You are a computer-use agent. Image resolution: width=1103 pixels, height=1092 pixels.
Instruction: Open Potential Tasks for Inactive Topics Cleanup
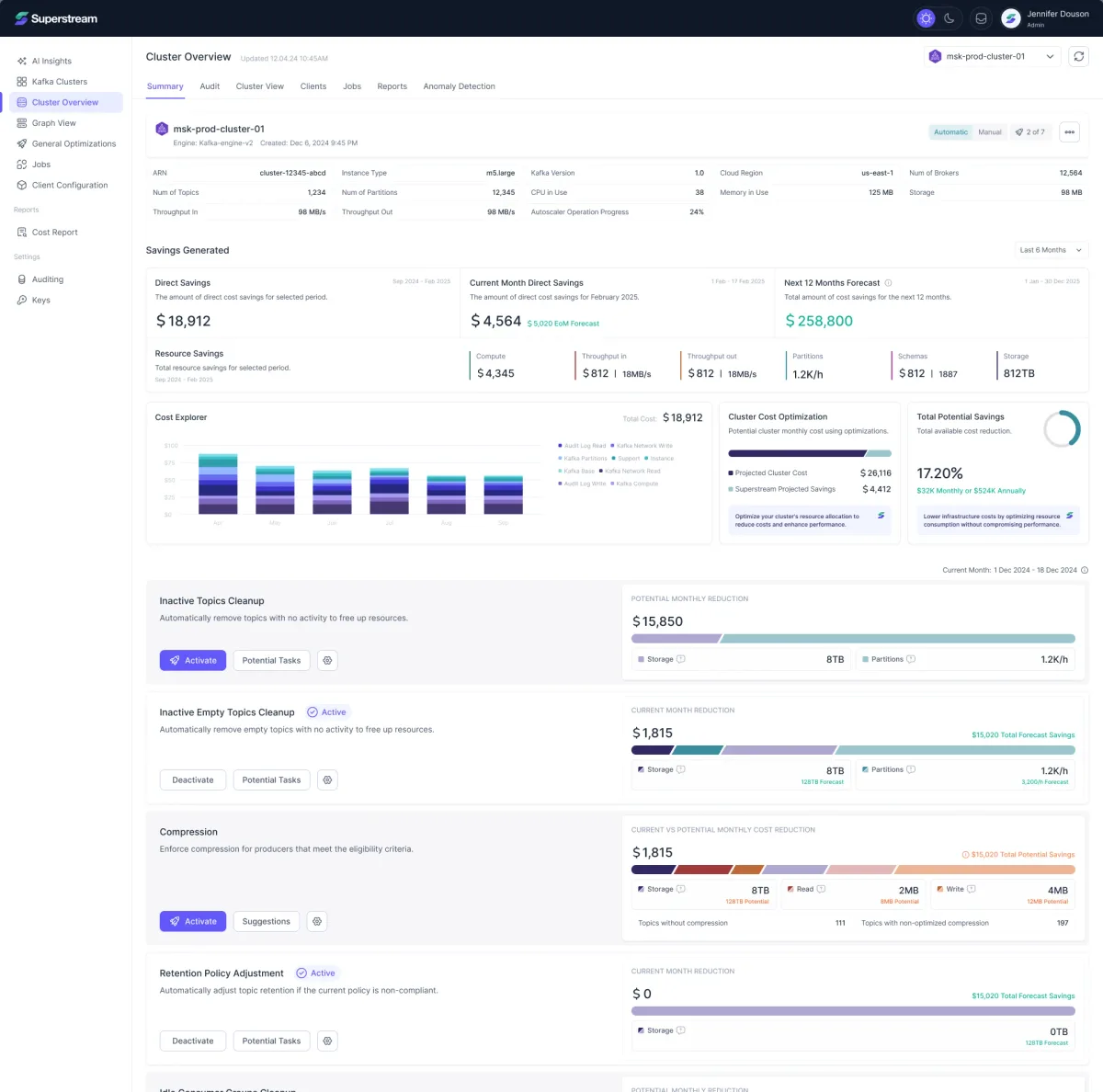click(x=271, y=660)
